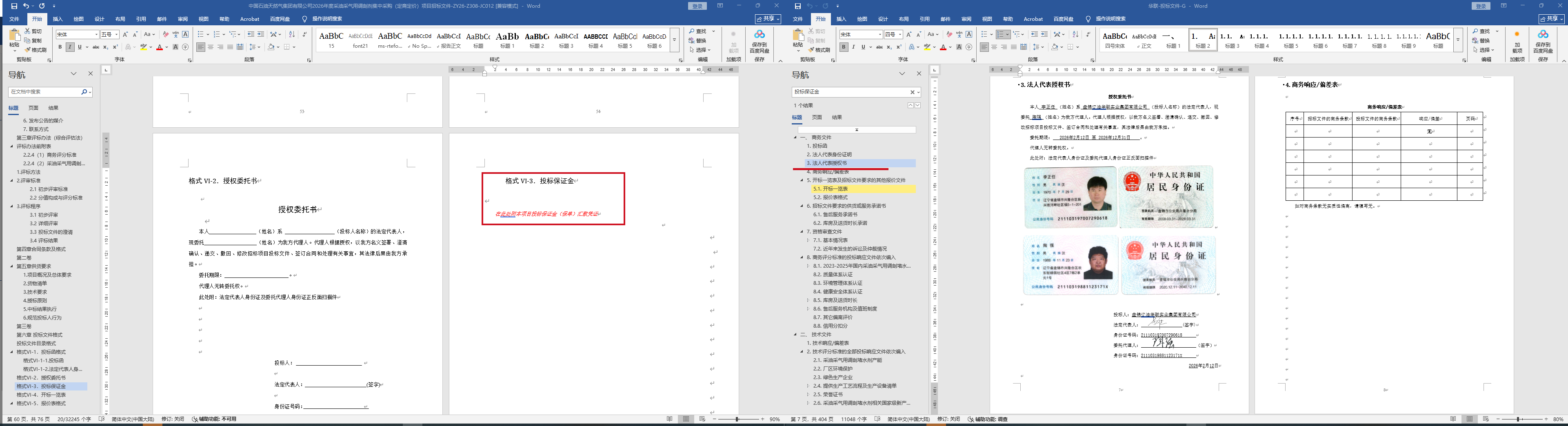Expand 7.1. 基本情况表 in right navigation

(808, 240)
